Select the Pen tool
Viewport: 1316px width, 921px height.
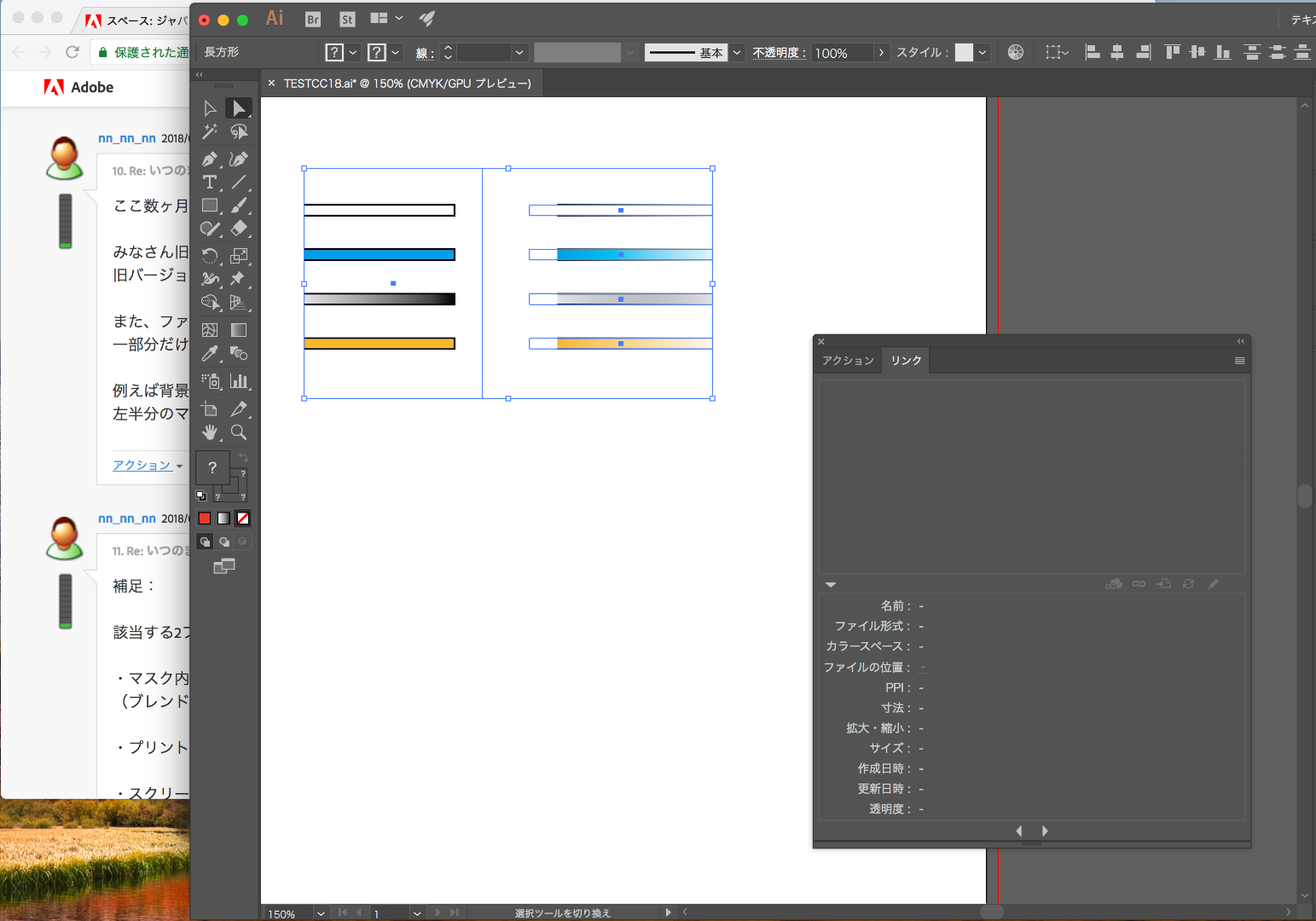coord(210,159)
